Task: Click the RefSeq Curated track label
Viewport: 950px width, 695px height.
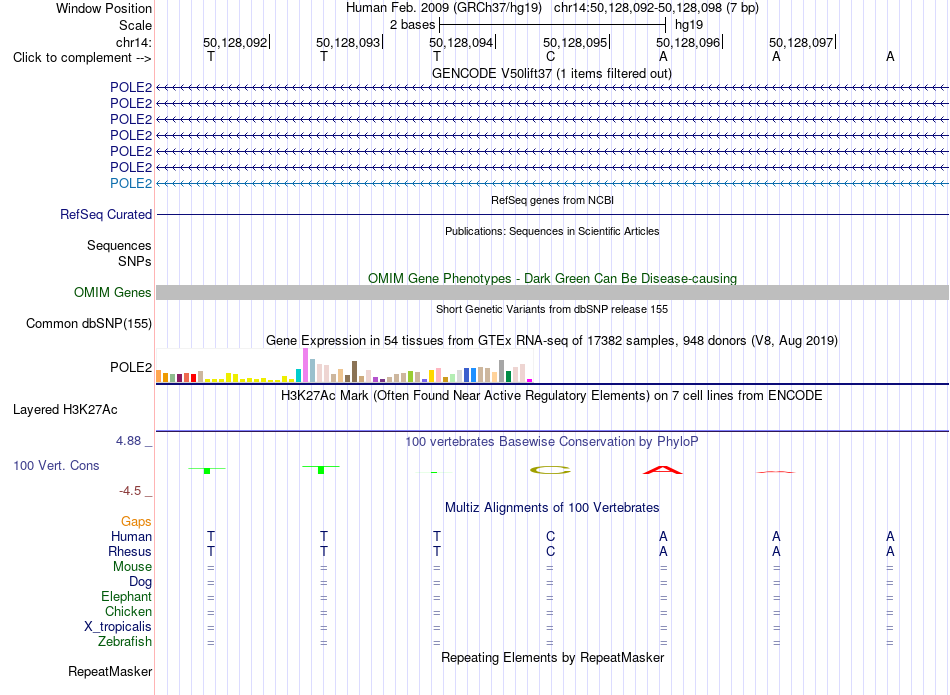Action: click(106, 214)
